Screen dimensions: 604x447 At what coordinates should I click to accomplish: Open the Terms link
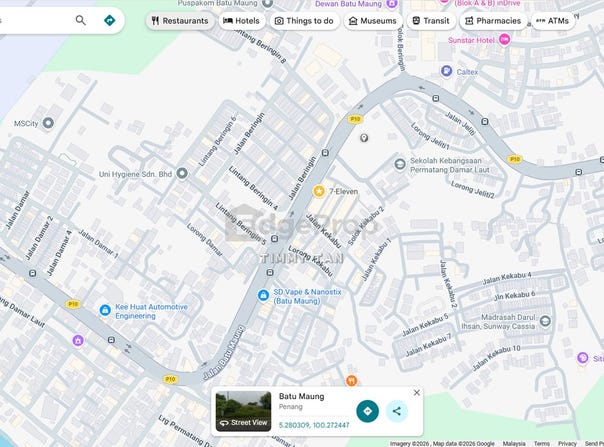tap(542, 444)
